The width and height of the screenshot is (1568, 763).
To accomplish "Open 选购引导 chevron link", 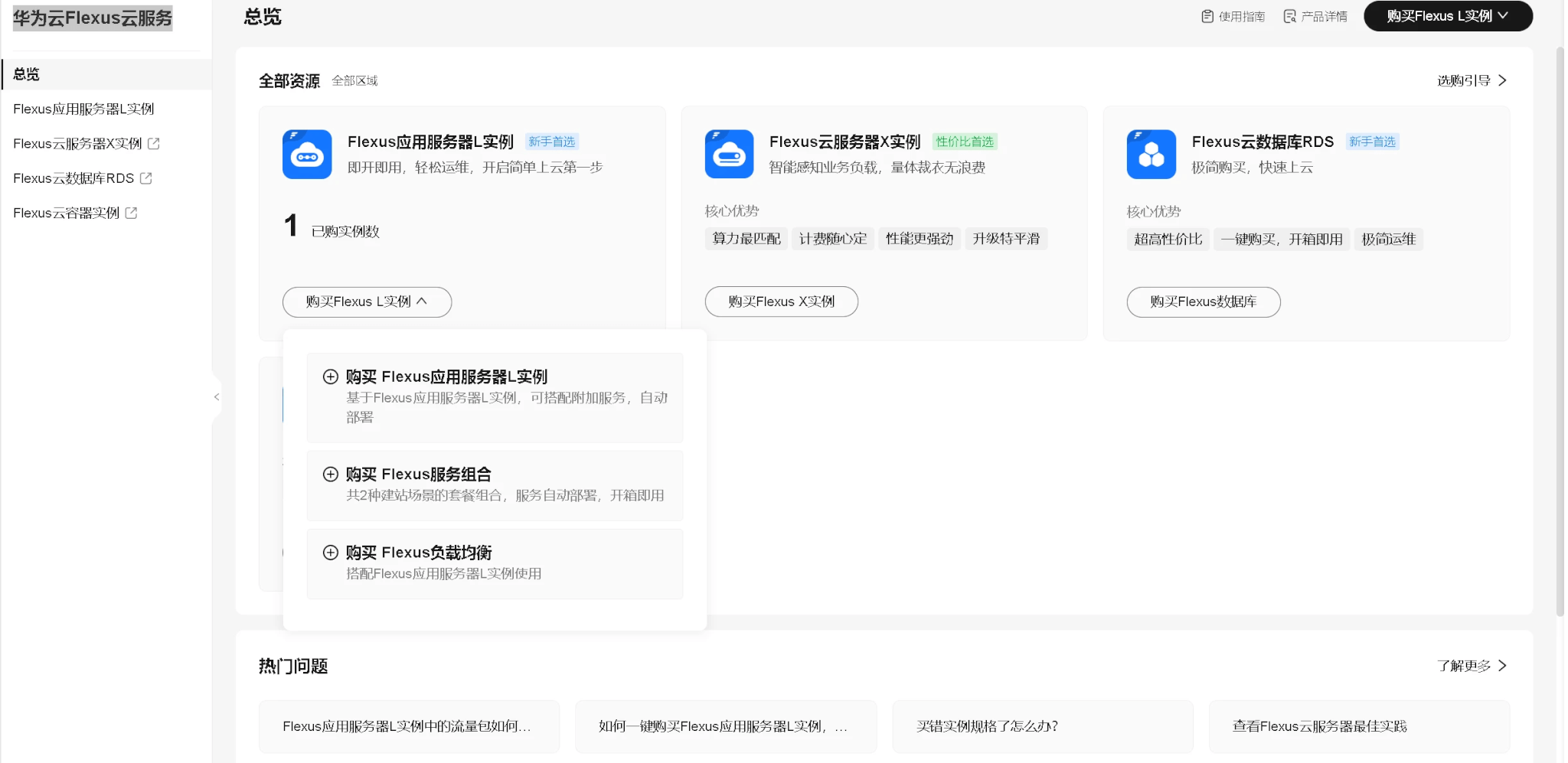I will (1472, 80).
